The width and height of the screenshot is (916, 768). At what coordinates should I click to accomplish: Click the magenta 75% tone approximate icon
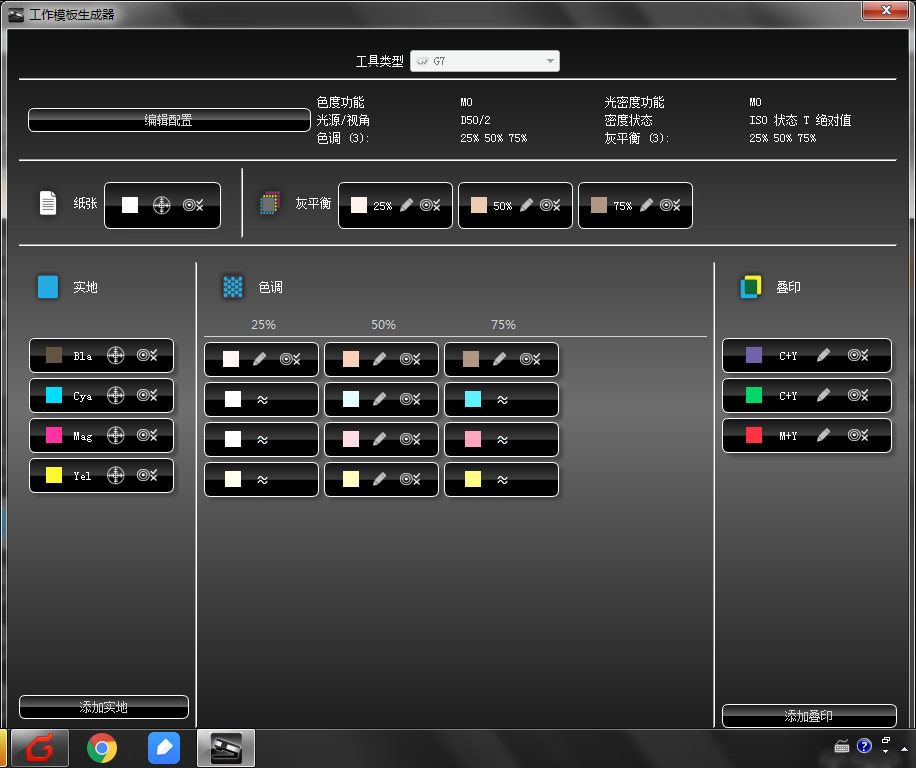tap(502, 440)
